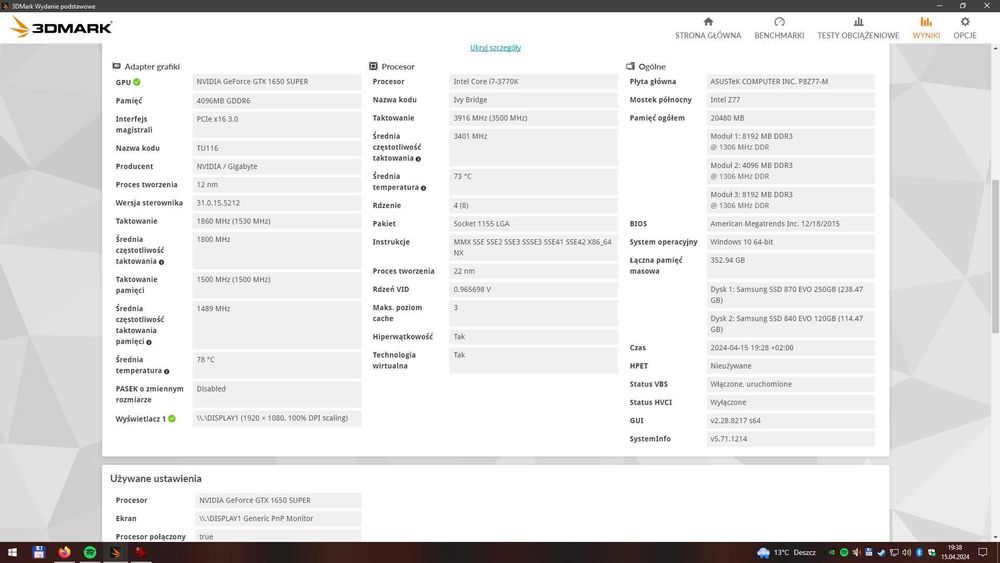
Task: Click the green GPU status check icon
Action: tap(136, 82)
